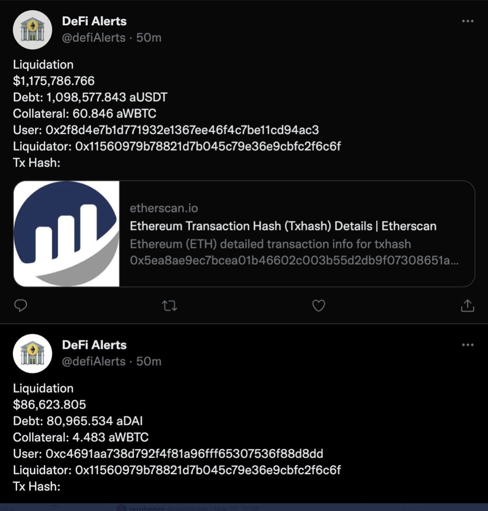Like the first DeFi Alerts tweet
This screenshot has height=511, width=488.
point(318,306)
